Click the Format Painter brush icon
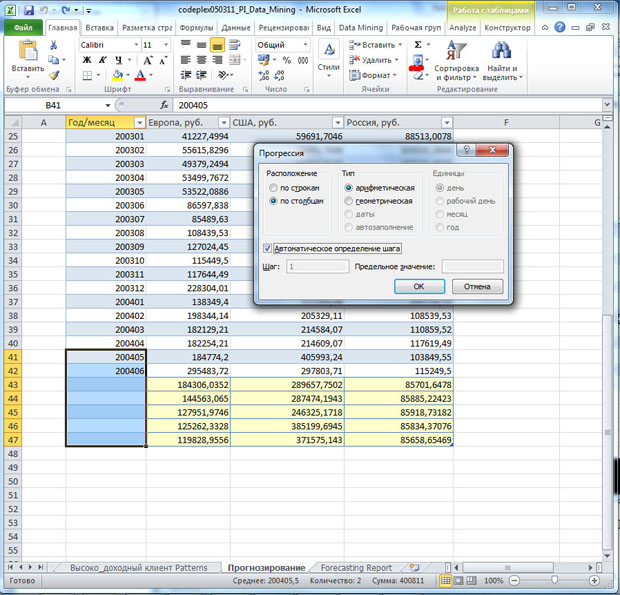Screen dimensions: 620x595 tap(54, 75)
